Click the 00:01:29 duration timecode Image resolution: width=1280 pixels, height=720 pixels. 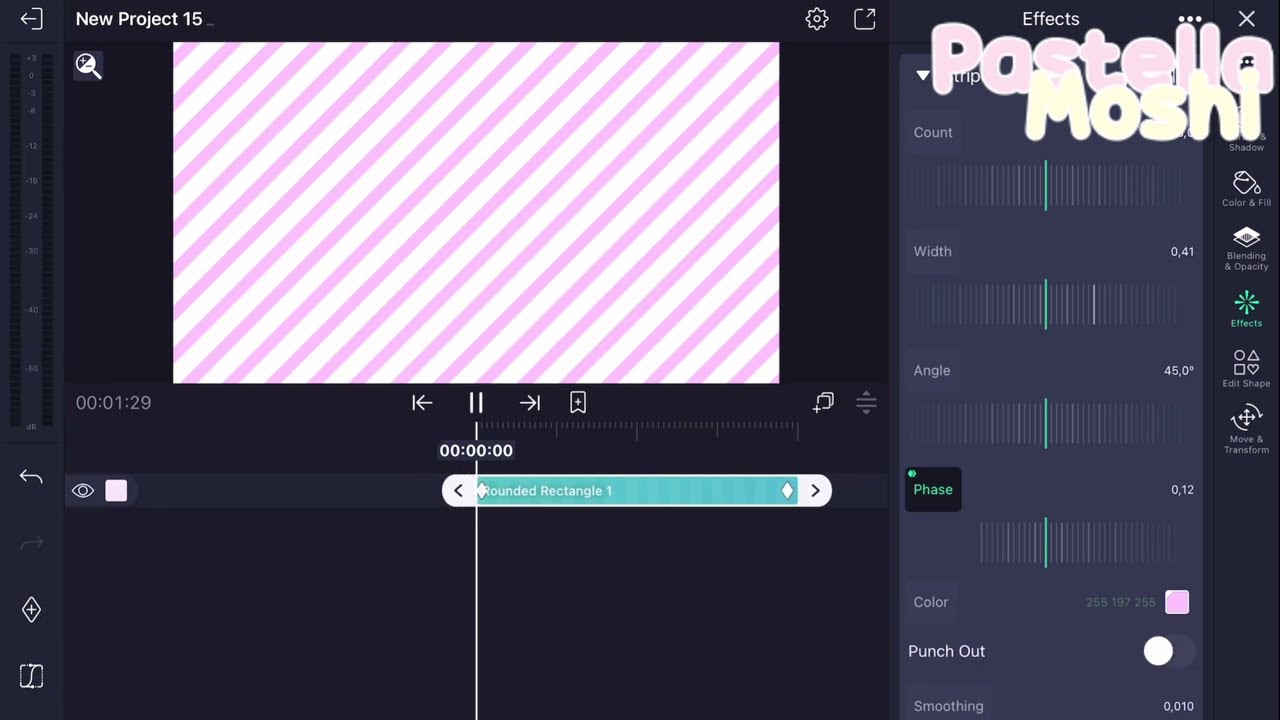[x=114, y=403]
